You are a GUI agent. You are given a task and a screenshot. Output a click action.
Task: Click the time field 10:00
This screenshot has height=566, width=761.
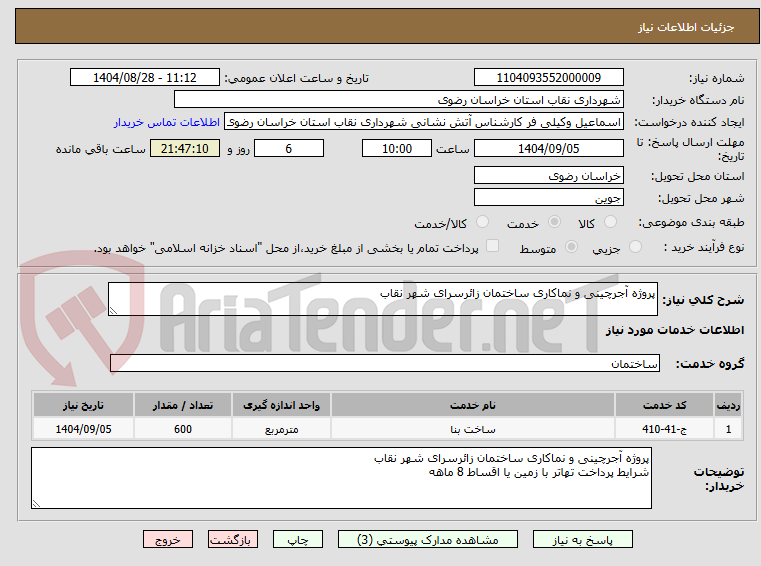click(397, 149)
